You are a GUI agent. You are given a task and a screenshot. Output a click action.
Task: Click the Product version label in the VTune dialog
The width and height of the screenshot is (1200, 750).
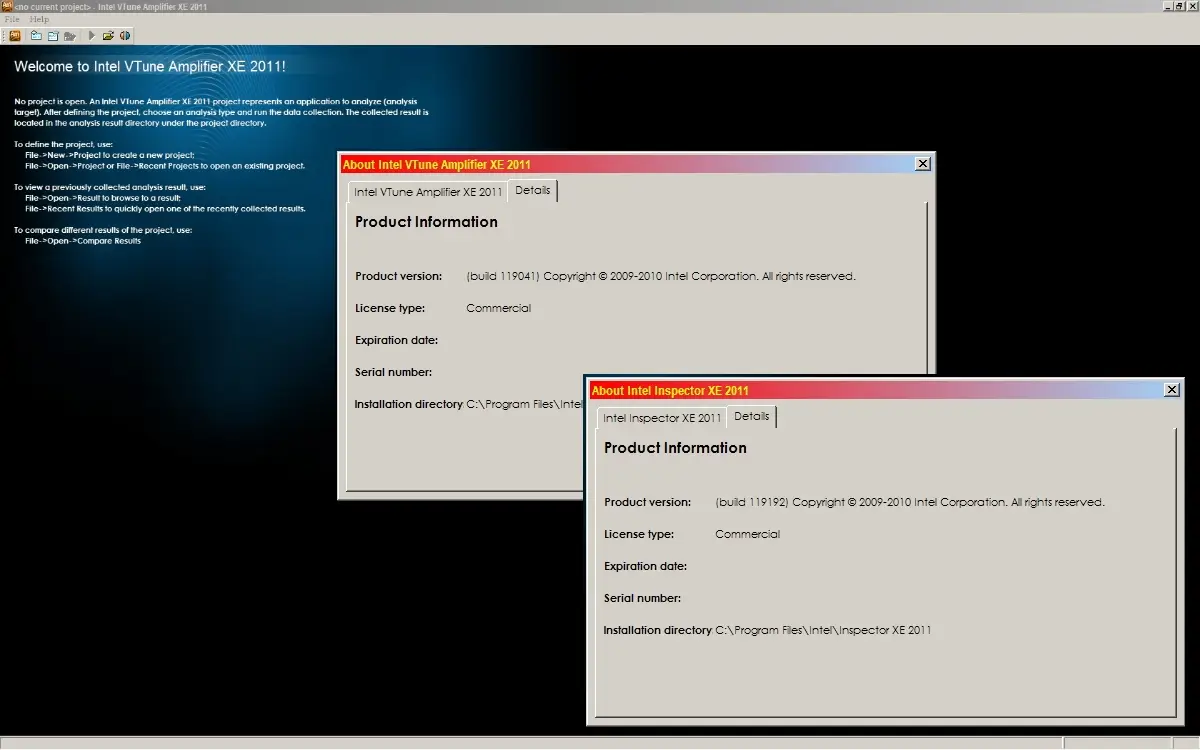click(x=398, y=276)
